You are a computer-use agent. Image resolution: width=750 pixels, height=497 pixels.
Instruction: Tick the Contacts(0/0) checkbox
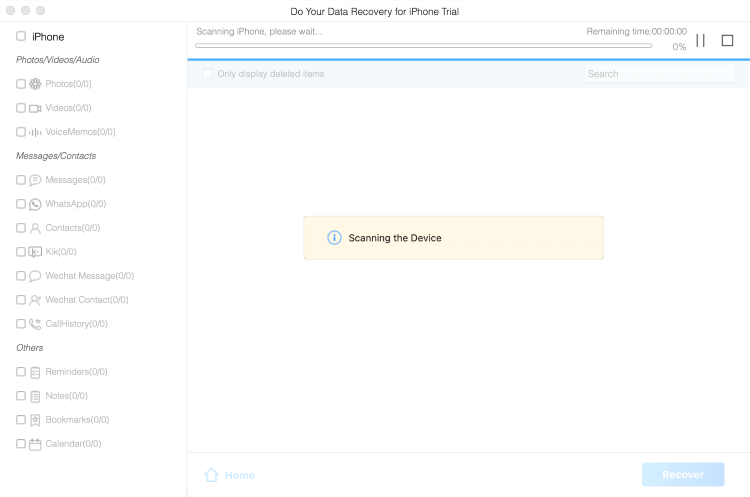point(21,228)
